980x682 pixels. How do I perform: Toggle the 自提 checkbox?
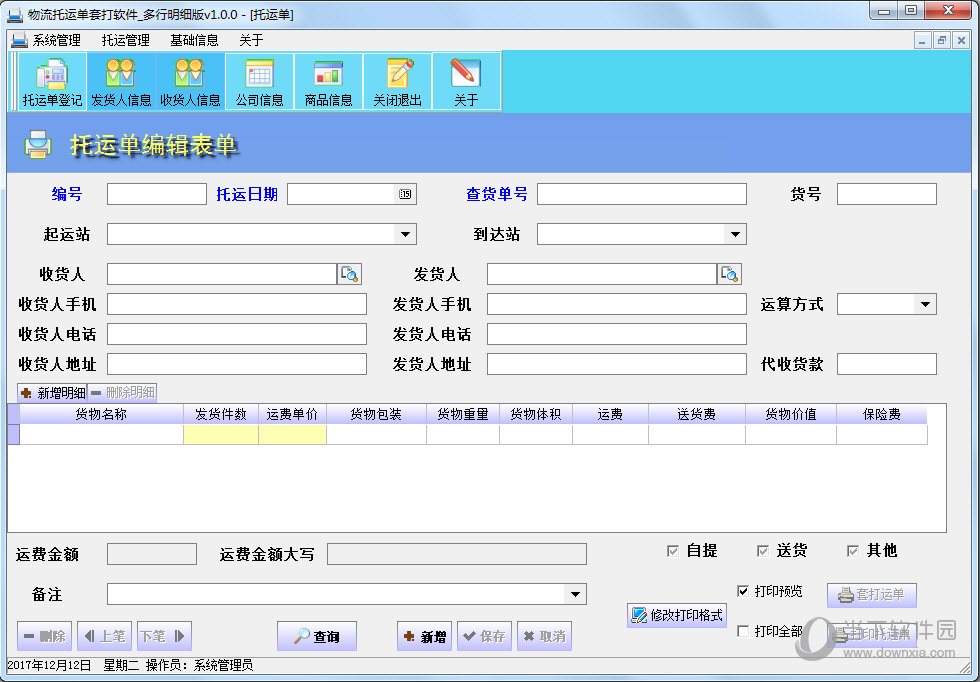[673, 551]
